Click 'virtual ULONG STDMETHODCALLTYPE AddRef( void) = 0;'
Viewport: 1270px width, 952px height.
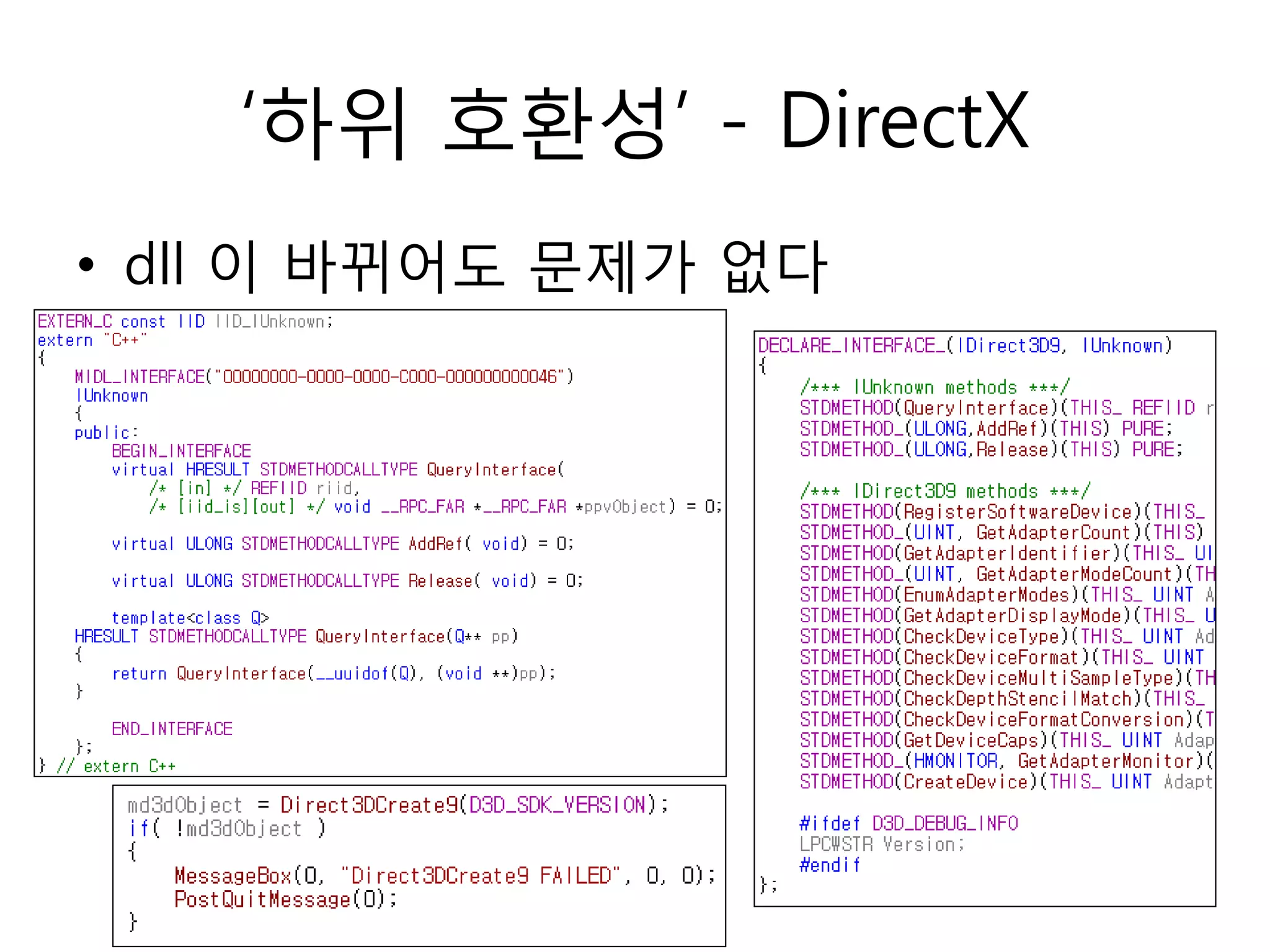coord(343,544)
